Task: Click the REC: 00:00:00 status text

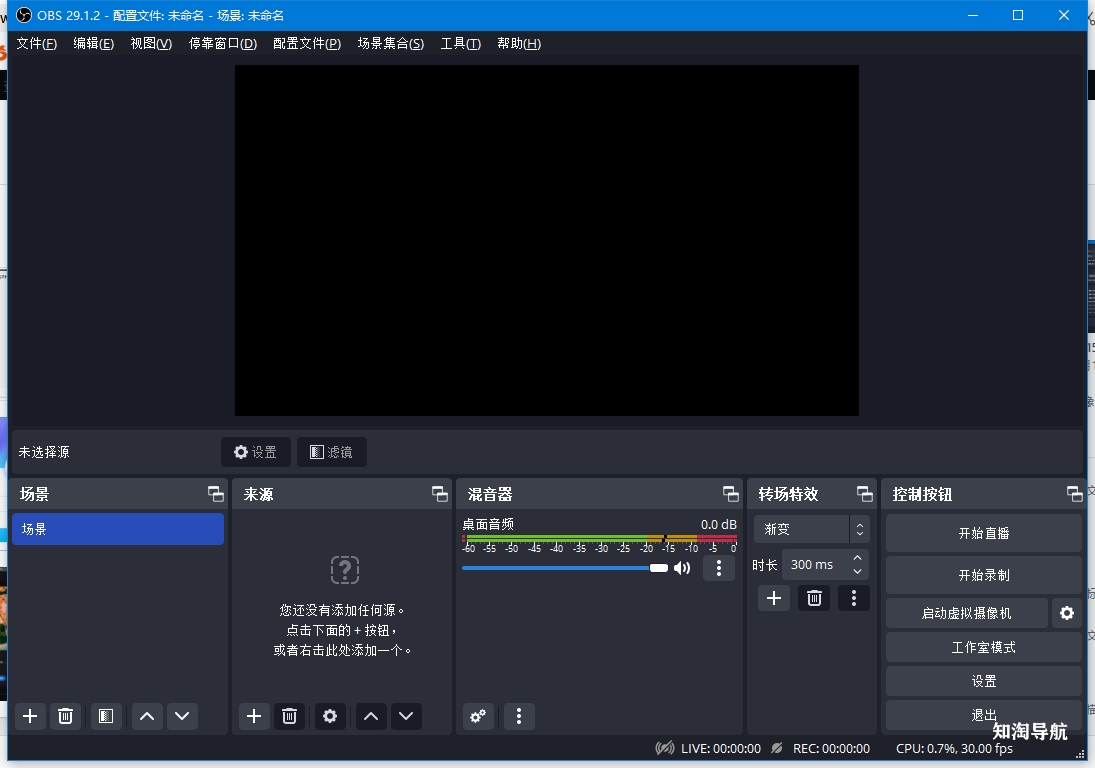Action: point(831,748)
